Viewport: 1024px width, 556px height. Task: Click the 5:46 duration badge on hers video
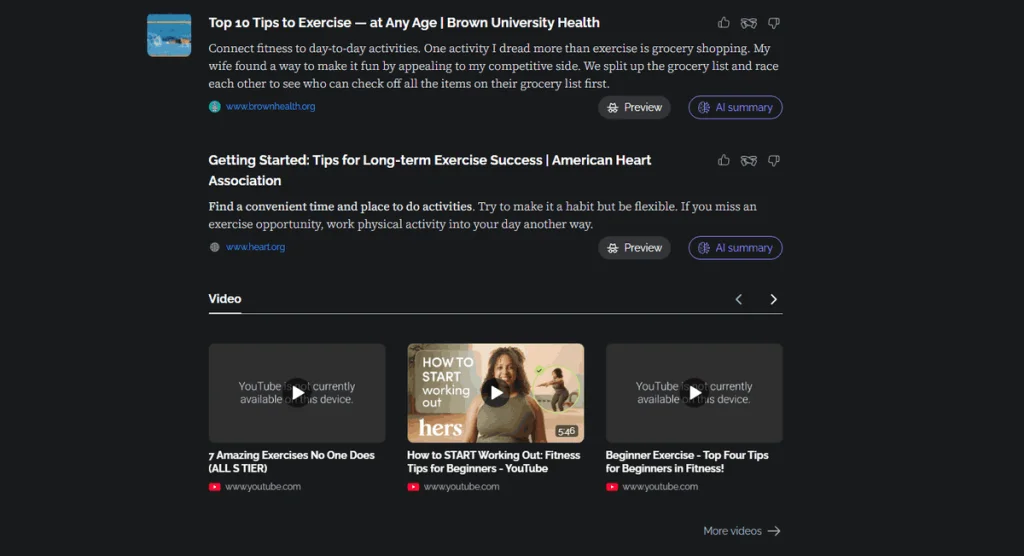(x=566, y=431)
